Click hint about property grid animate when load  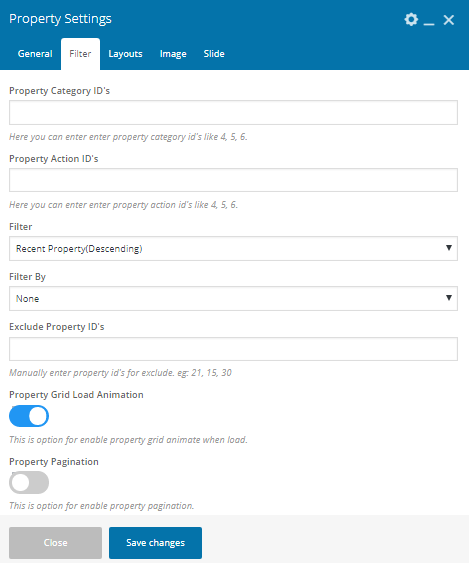[128, 440]
